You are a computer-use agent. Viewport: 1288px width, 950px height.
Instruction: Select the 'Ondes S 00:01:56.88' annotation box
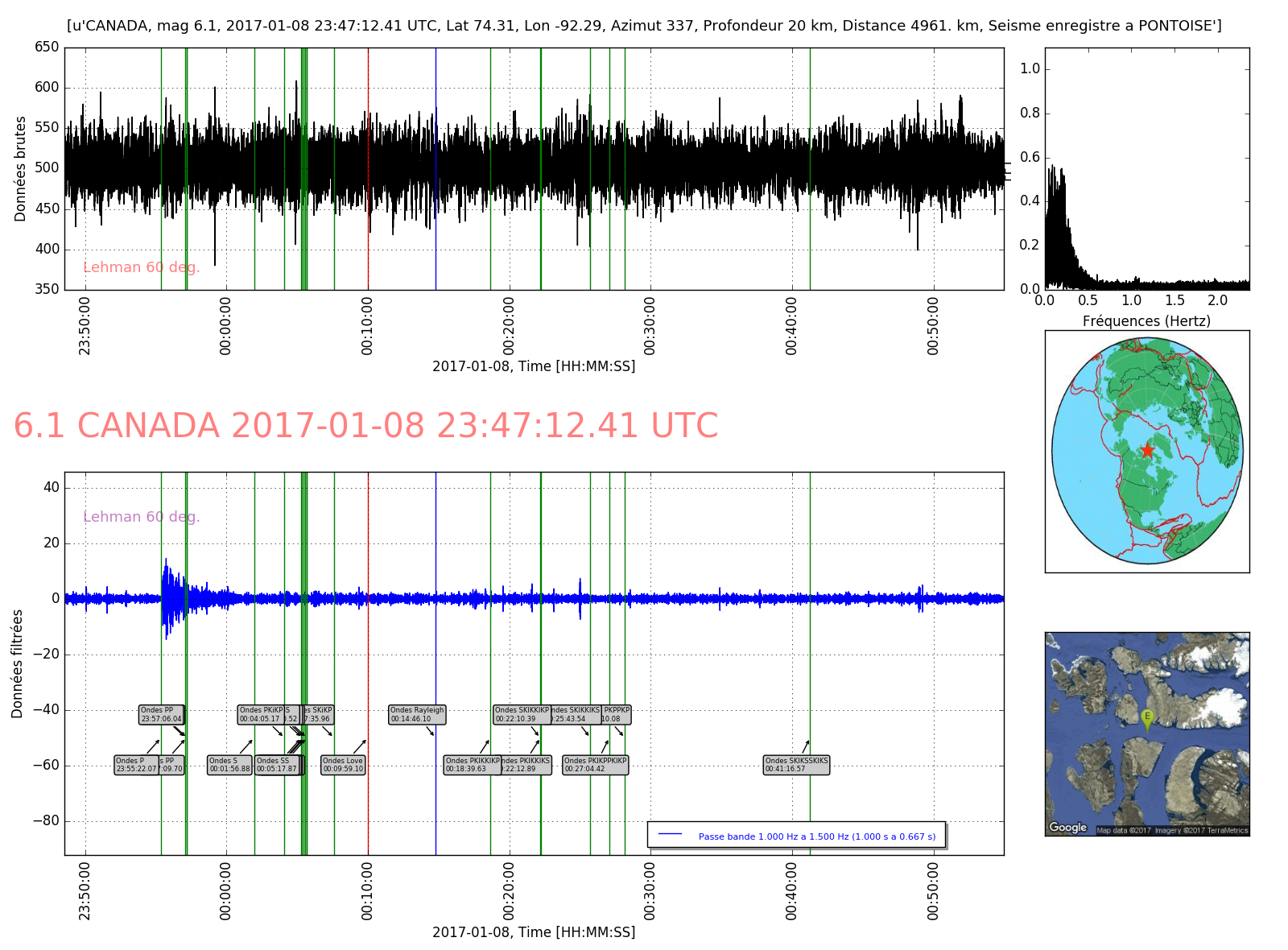(x=230, y=765)
